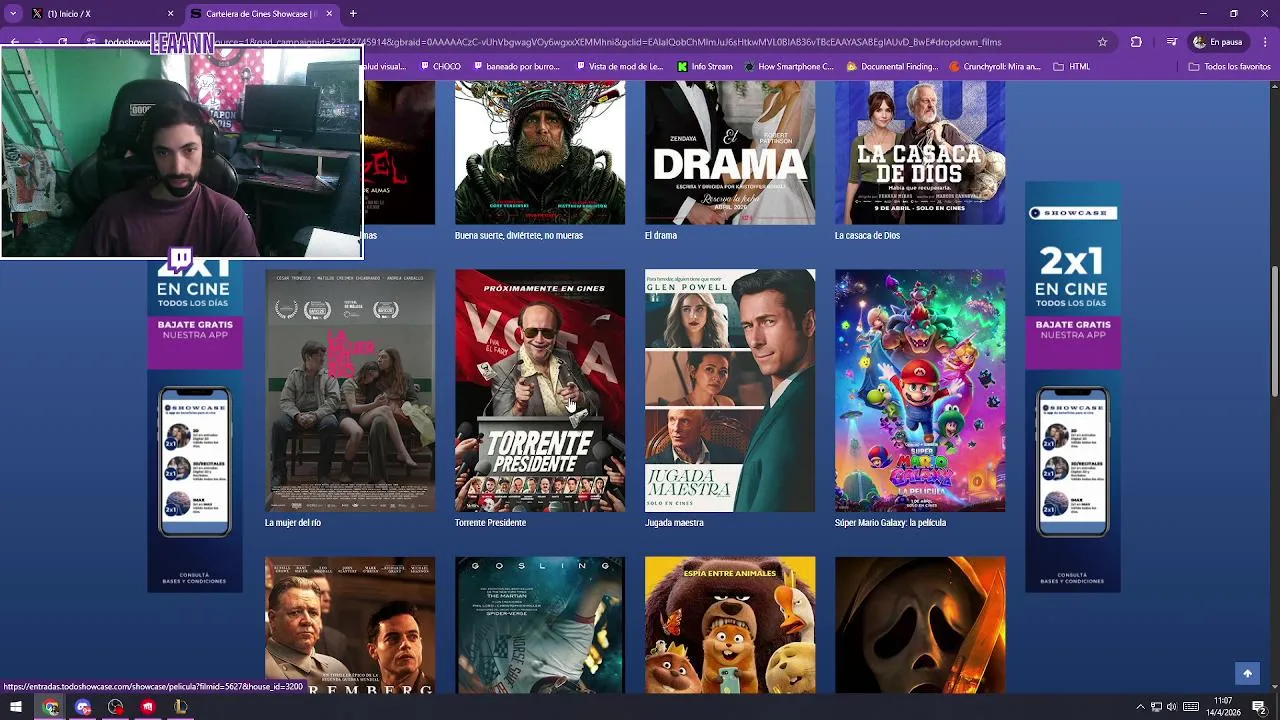The image size is (1280, 720).
Task: Open the 'baneado por burro...' bookmark
Action: tap(516, 67)
